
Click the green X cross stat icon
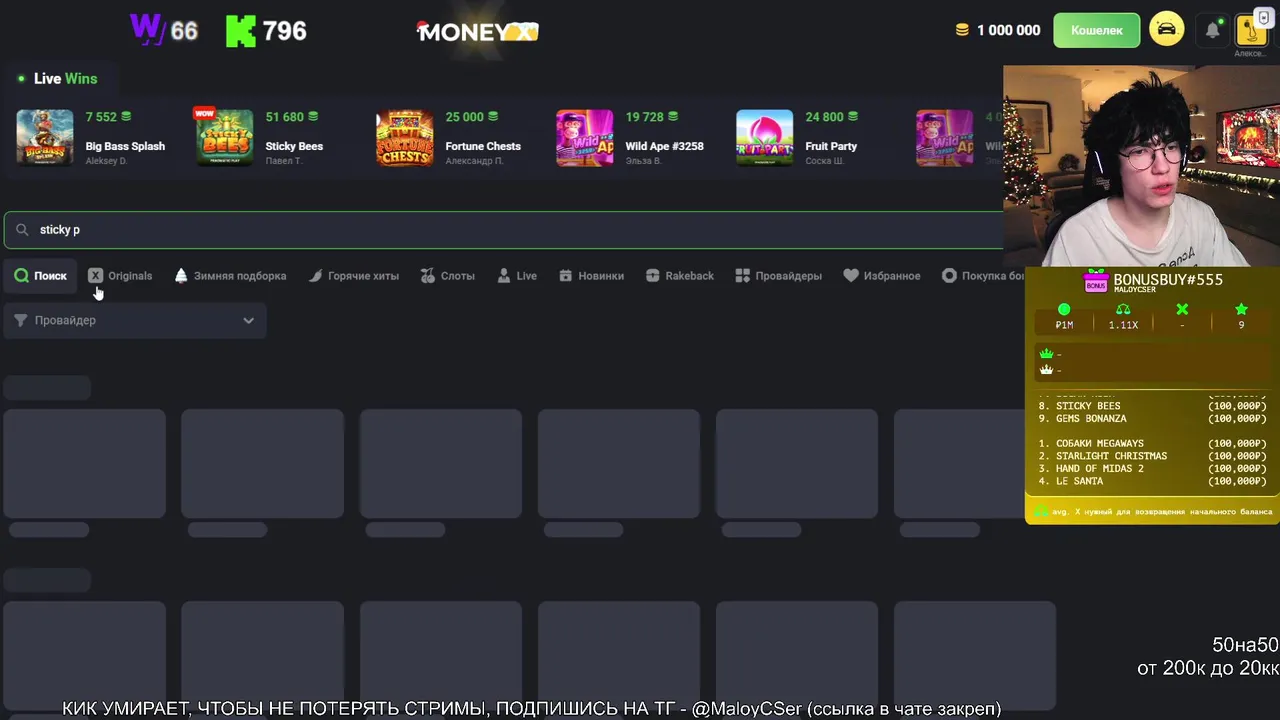coord(1182,310)
